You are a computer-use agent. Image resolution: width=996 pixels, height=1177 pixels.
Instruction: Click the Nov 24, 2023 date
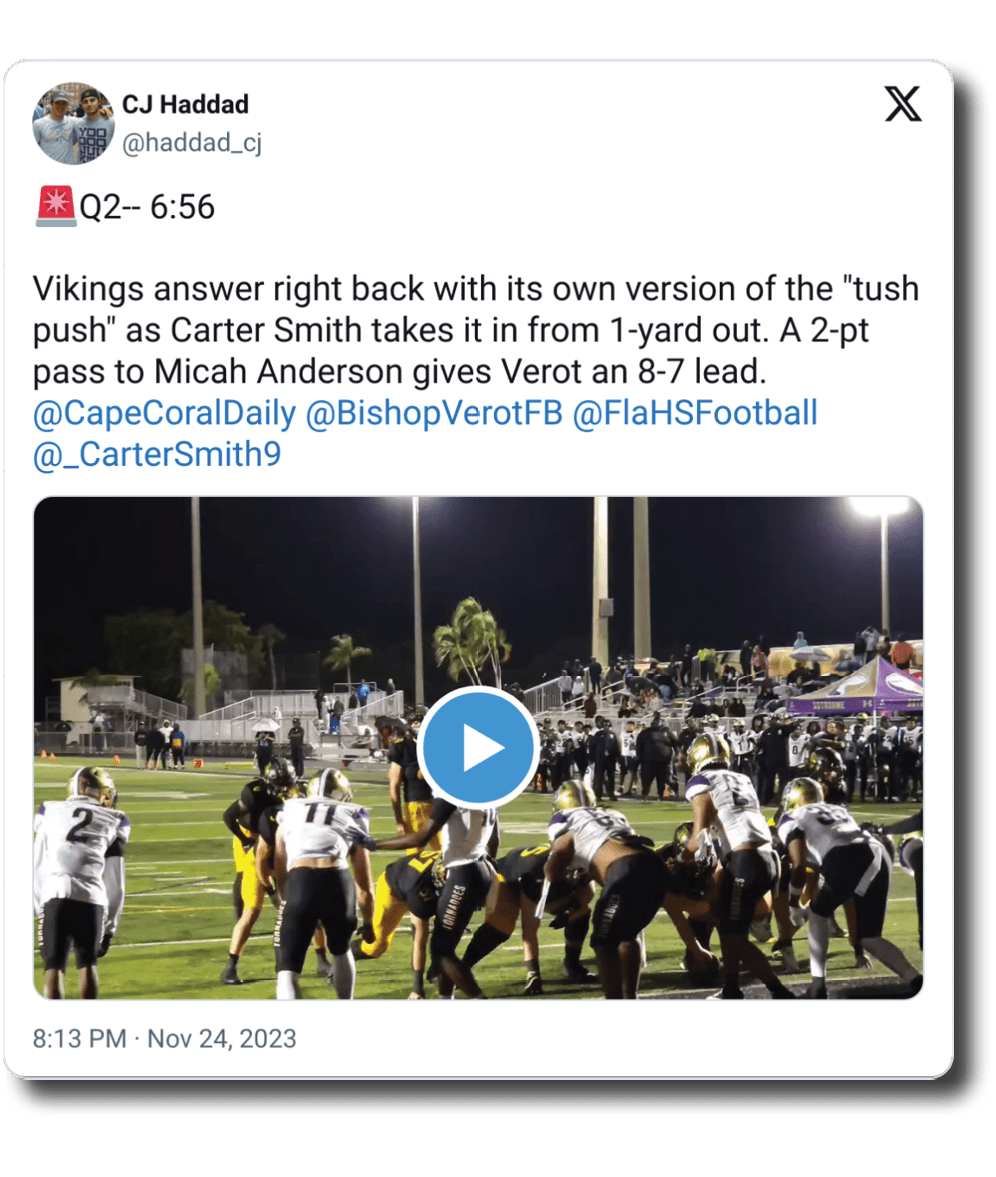pyautogui.click(x=222, y=1038)
